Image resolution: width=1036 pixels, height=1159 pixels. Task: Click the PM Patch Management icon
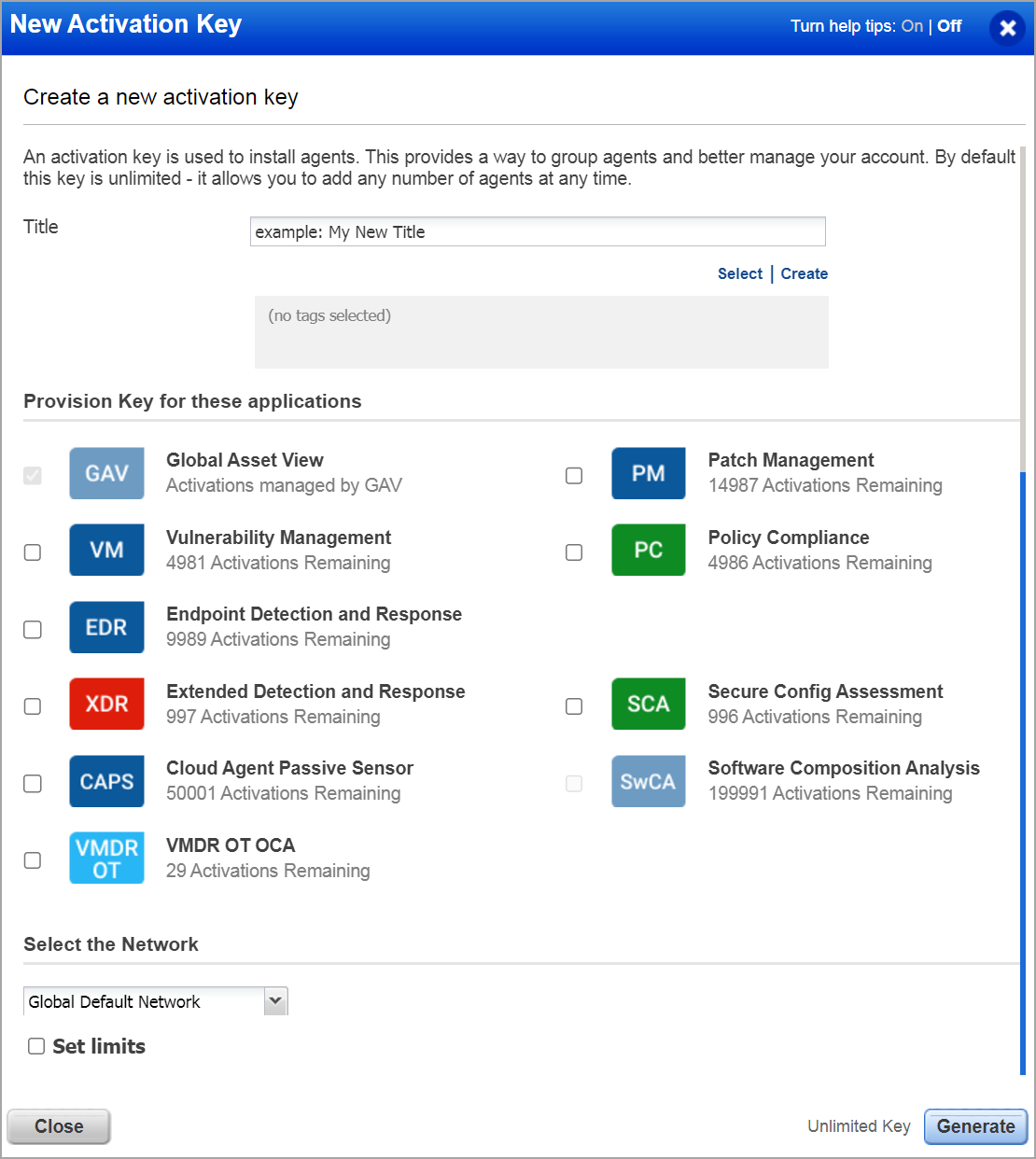(648, 473)
